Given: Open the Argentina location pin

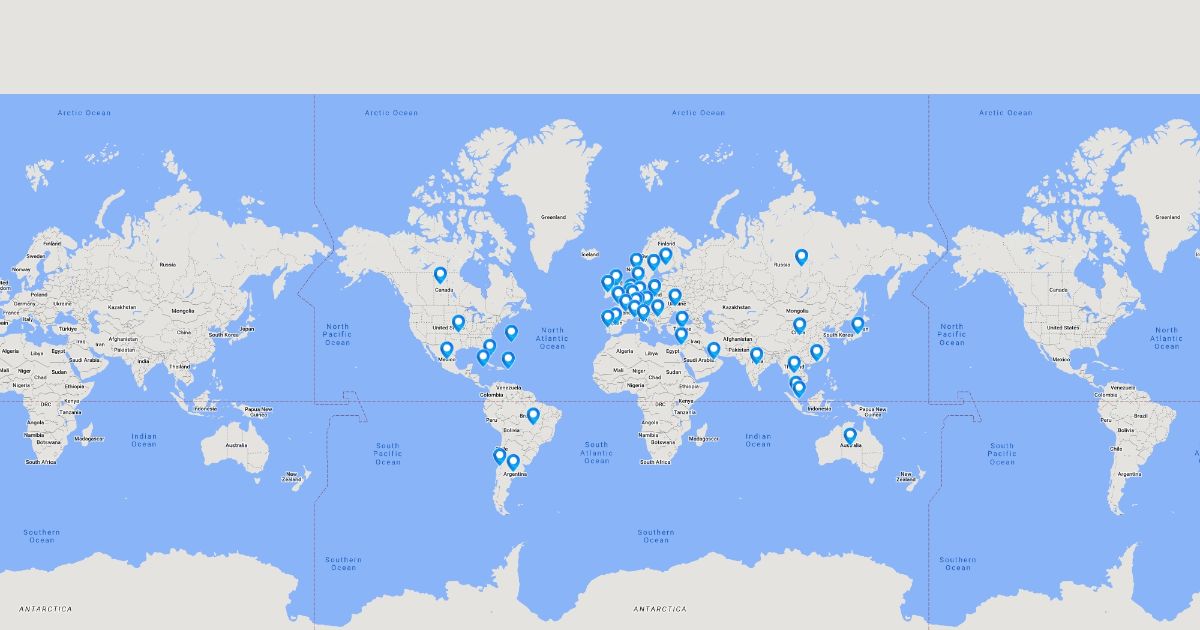Looking at the screenshot, I should pos(513,462).
